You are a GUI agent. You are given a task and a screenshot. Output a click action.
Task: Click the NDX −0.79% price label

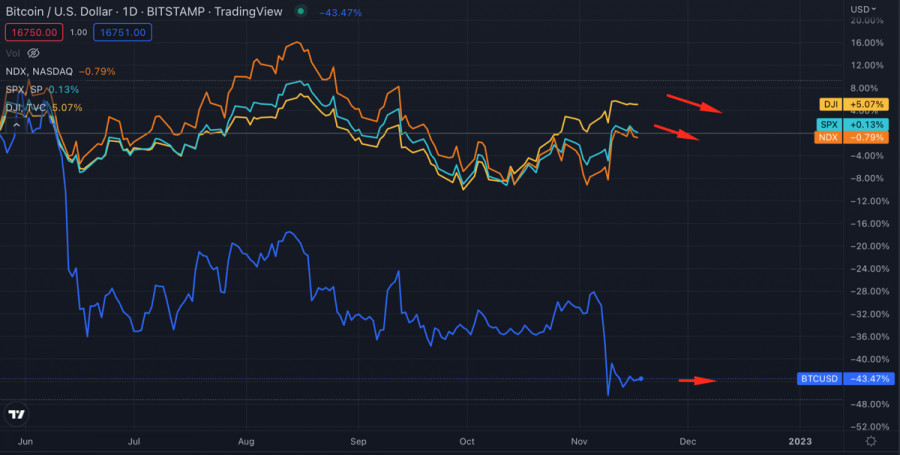(x=851, y=138)
